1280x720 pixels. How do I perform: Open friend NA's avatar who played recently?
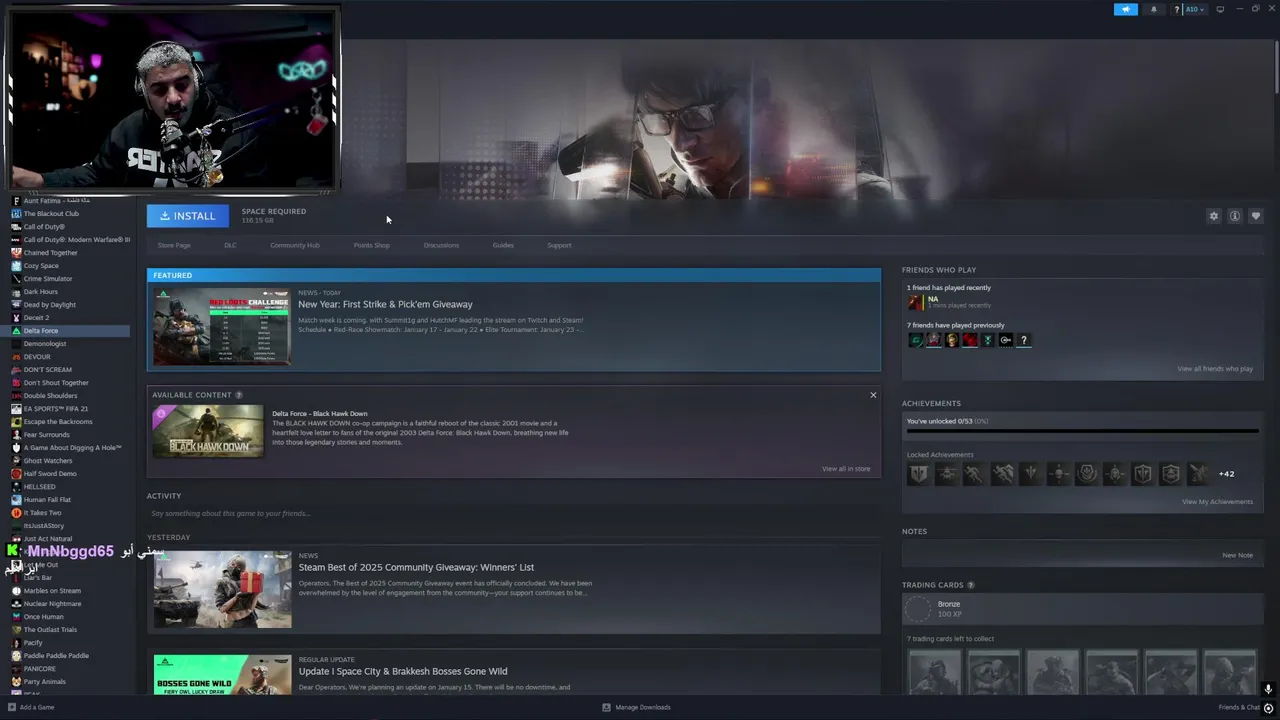click(x=915, y=302)
